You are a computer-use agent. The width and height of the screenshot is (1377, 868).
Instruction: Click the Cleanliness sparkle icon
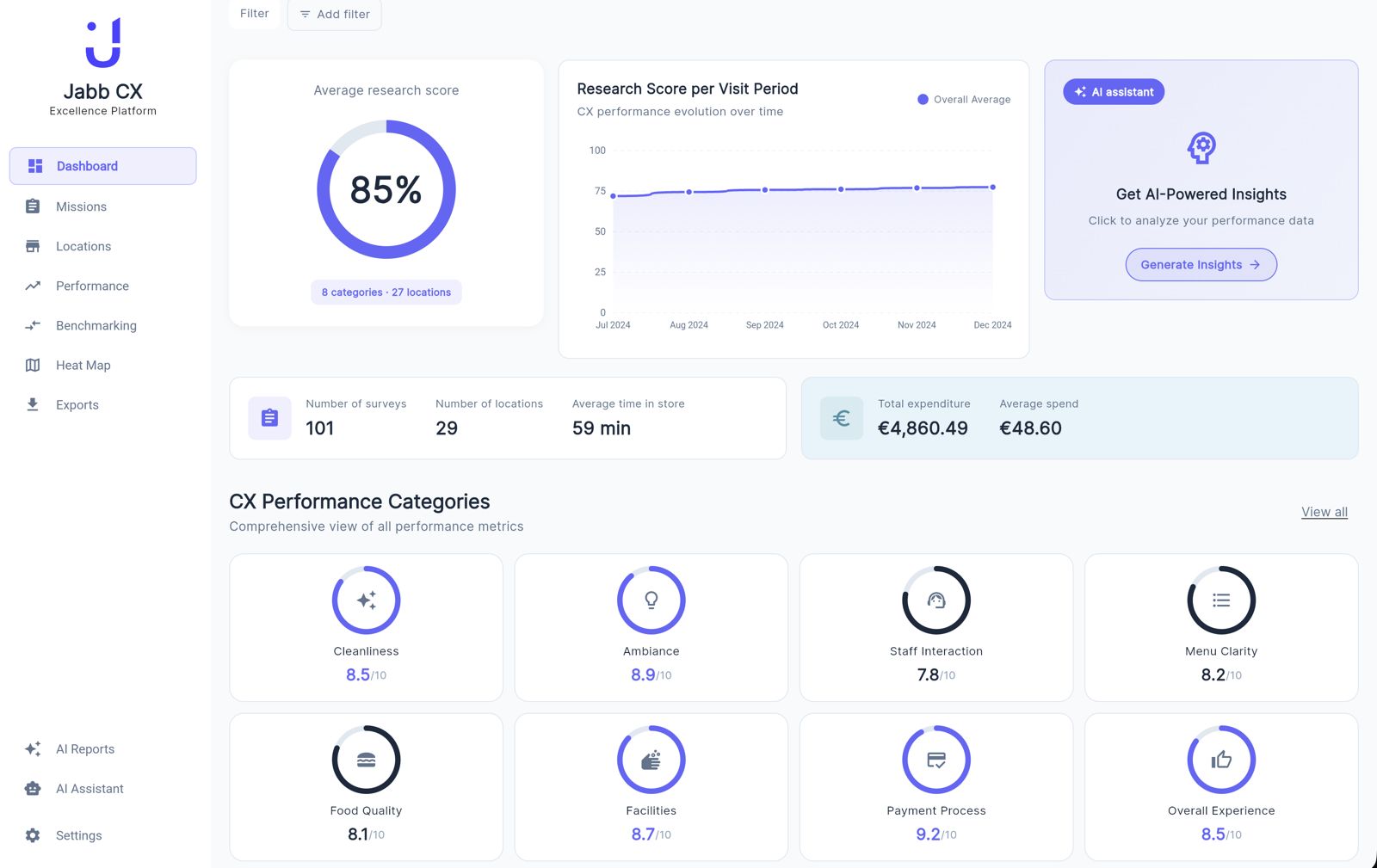(x=366, y=600)
